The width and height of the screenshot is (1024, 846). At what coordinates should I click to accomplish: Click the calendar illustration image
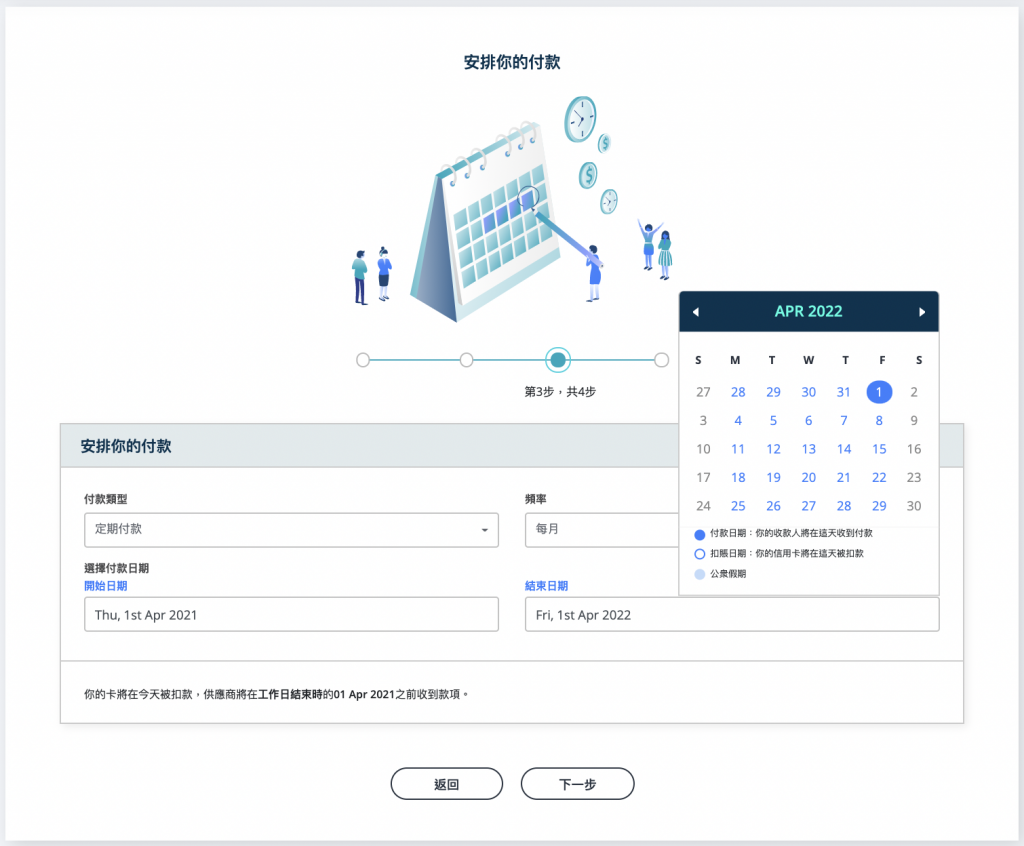coord(513,209)
